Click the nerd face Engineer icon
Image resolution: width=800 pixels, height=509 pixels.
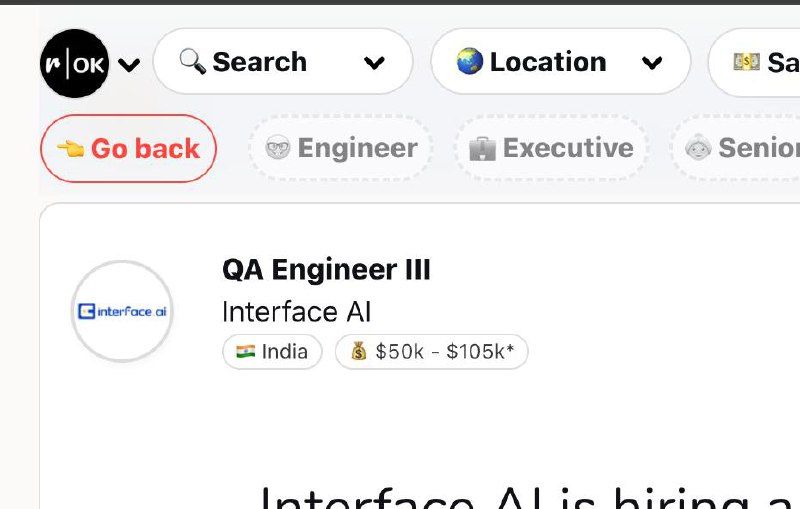[x=277, y=149]
